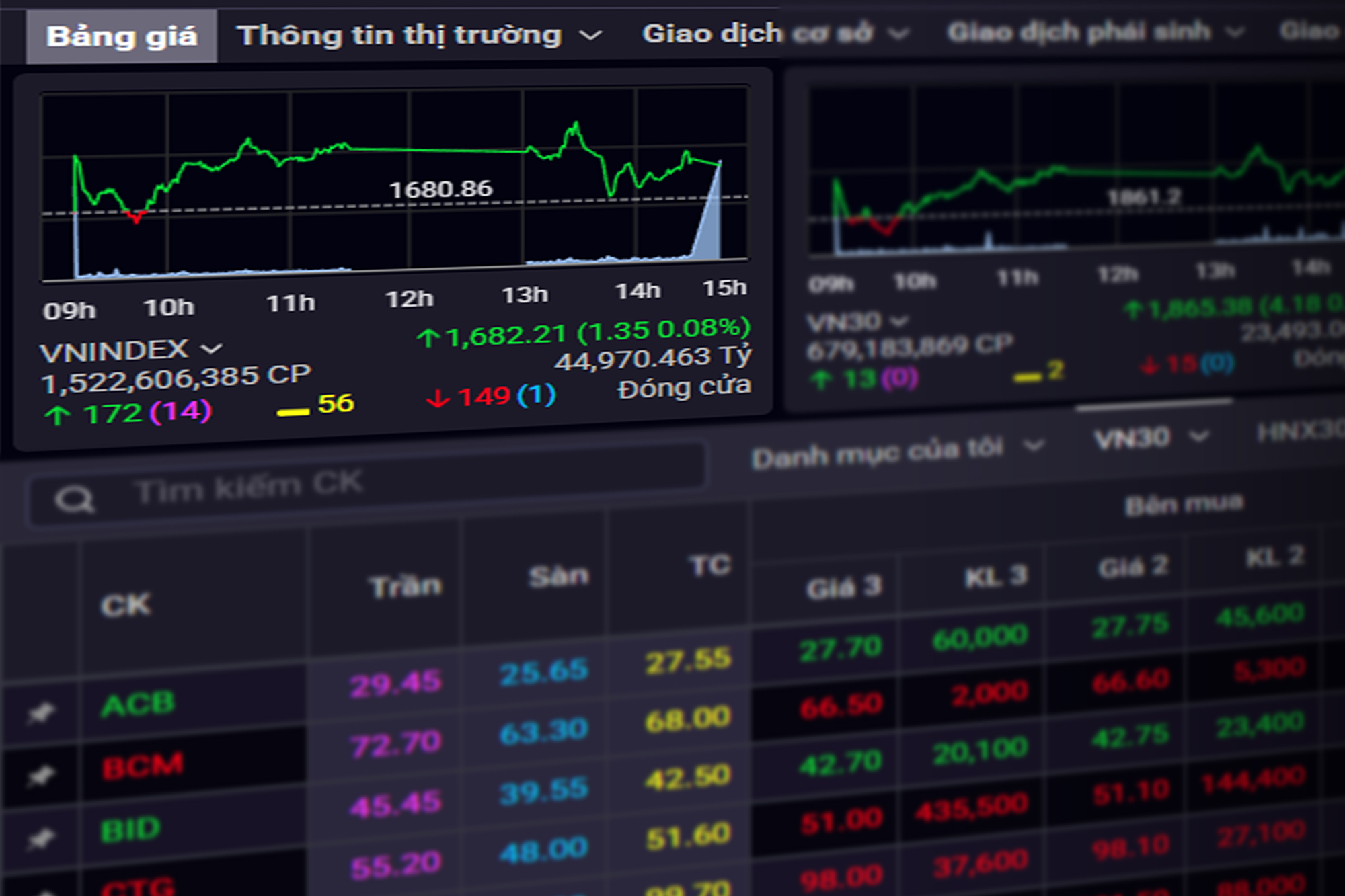The image size is (1345, 896).
Task: Click volume 1,522,606,385 CP
Action: point(176,378)
